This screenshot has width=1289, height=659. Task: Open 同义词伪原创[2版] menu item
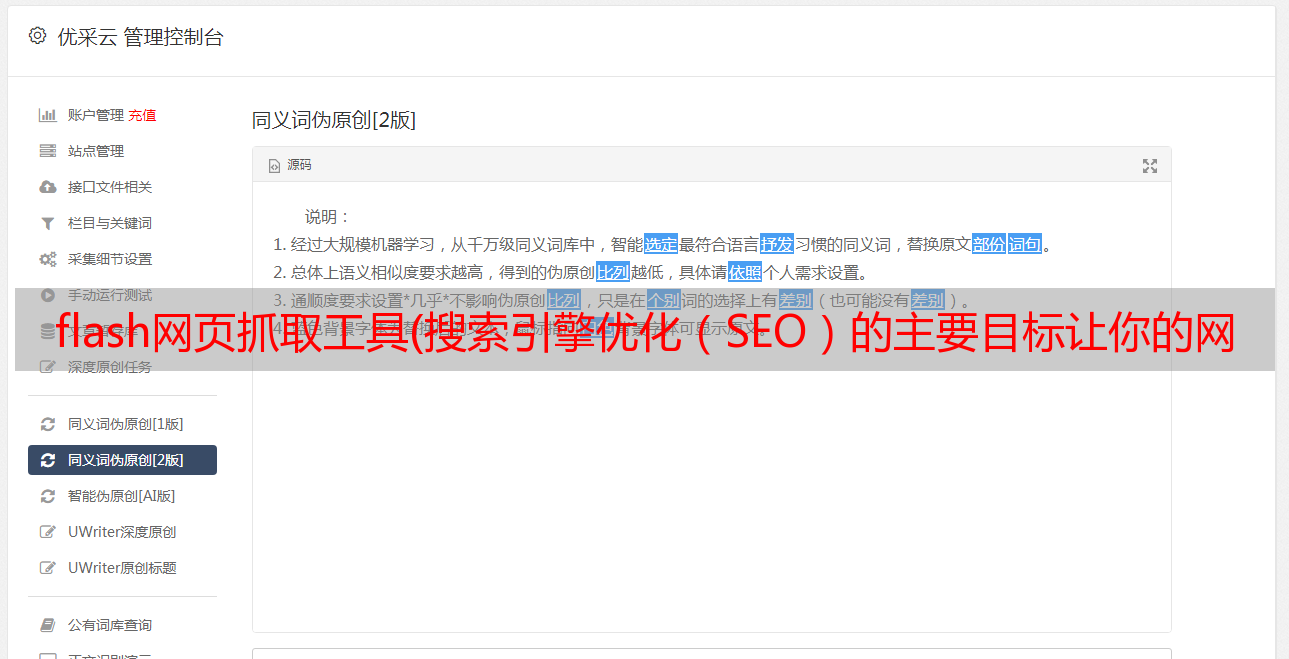[122, 460]
